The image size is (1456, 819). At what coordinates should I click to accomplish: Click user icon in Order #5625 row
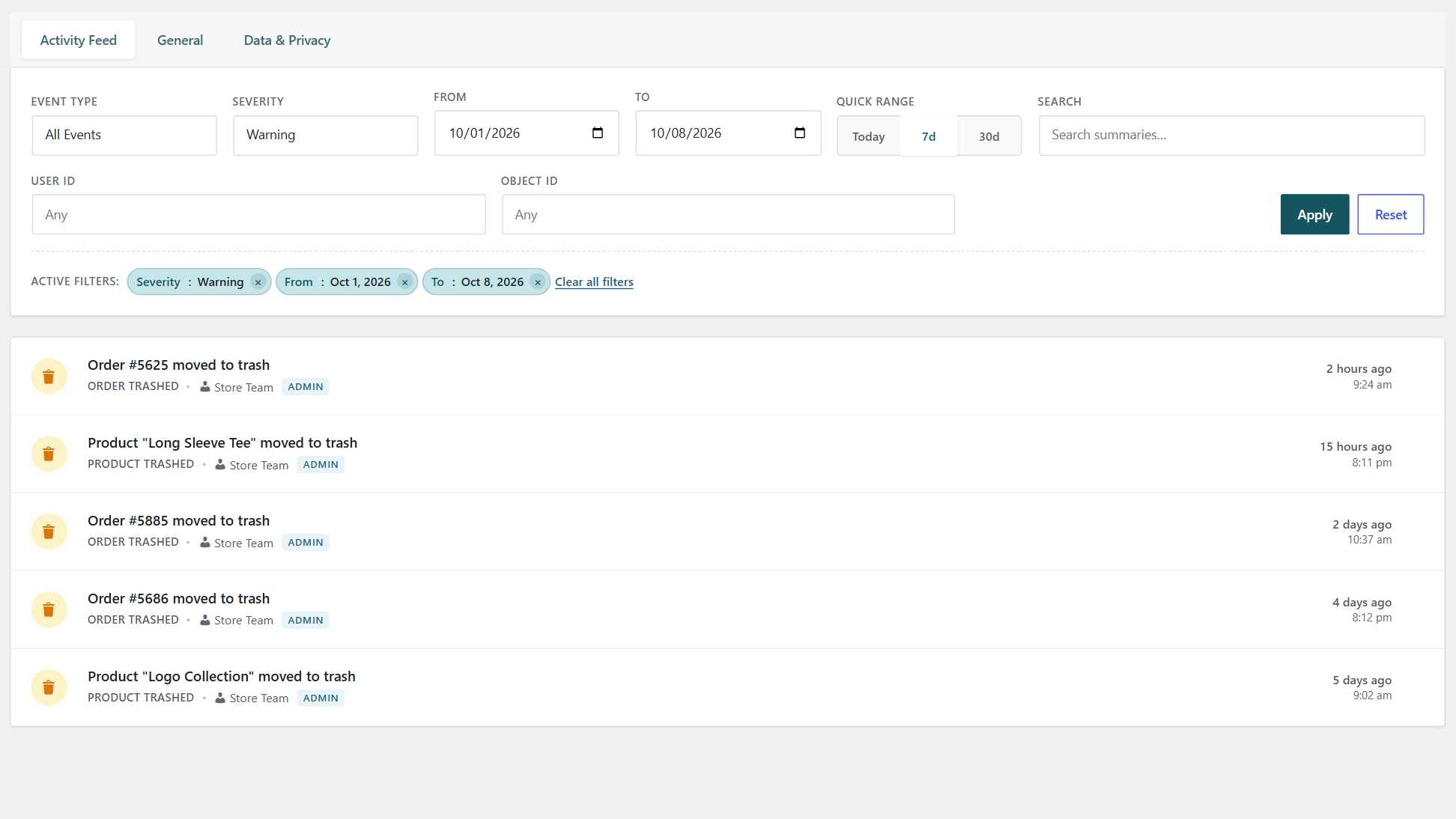click(204, 386)
